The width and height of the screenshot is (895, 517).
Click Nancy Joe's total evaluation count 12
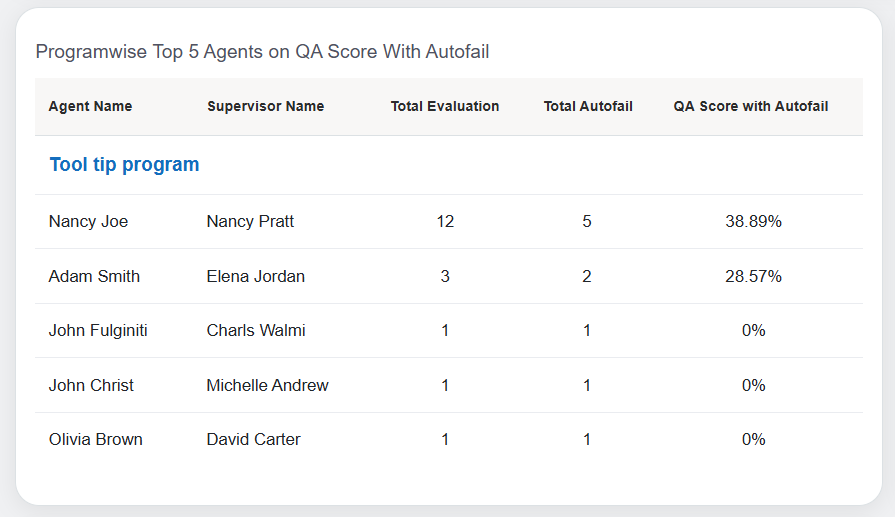tap(445, 222)
